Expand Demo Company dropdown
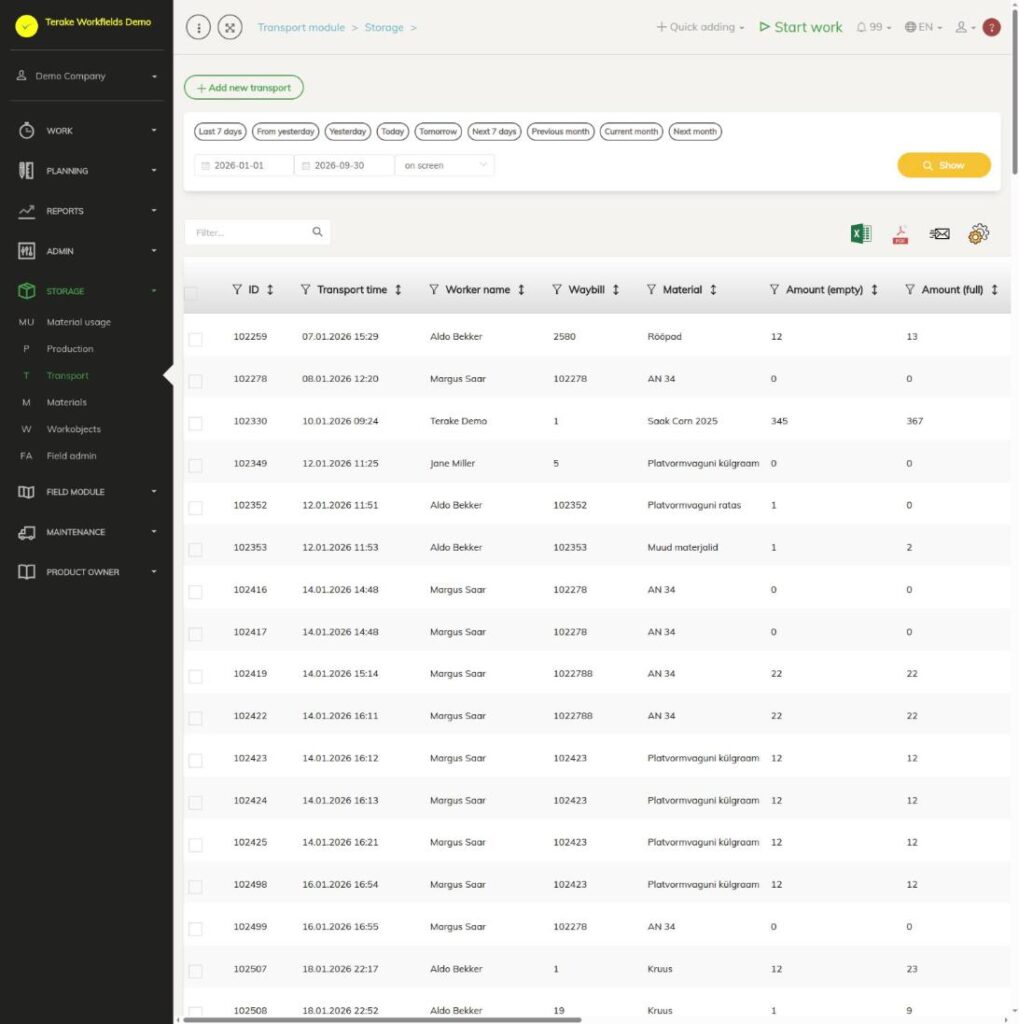Viewport: 1019px width, 1024px height. click(x=86, y=76)
